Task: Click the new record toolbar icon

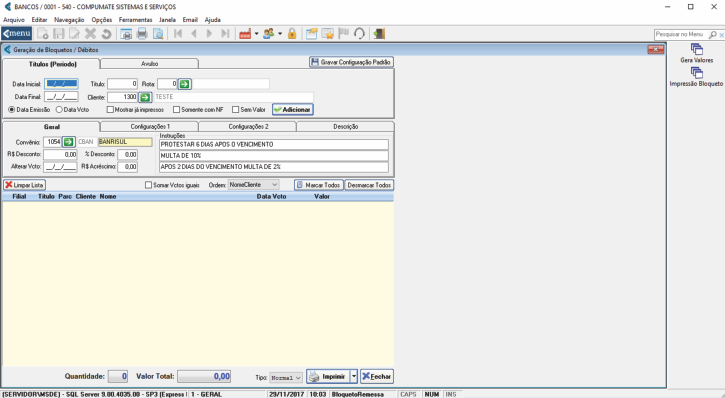Action: tap(43, 33)
